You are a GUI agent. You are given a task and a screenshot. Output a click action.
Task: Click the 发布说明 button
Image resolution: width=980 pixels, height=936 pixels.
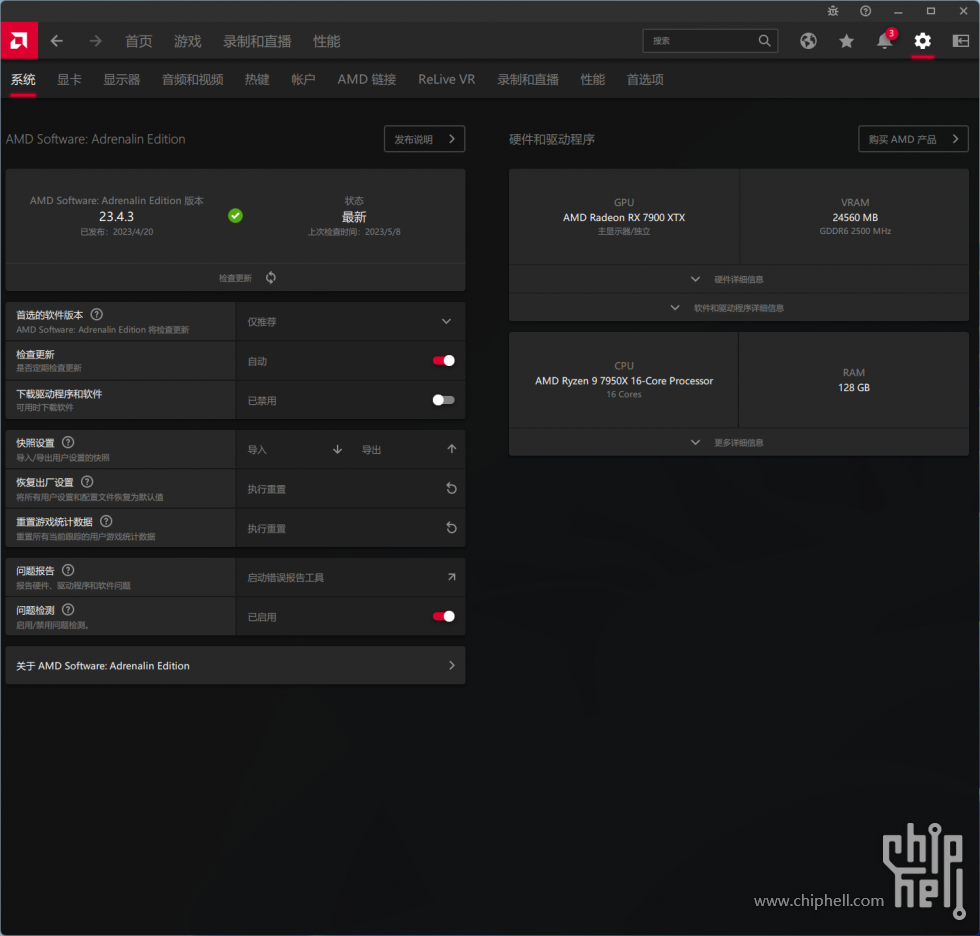point(424,139)
